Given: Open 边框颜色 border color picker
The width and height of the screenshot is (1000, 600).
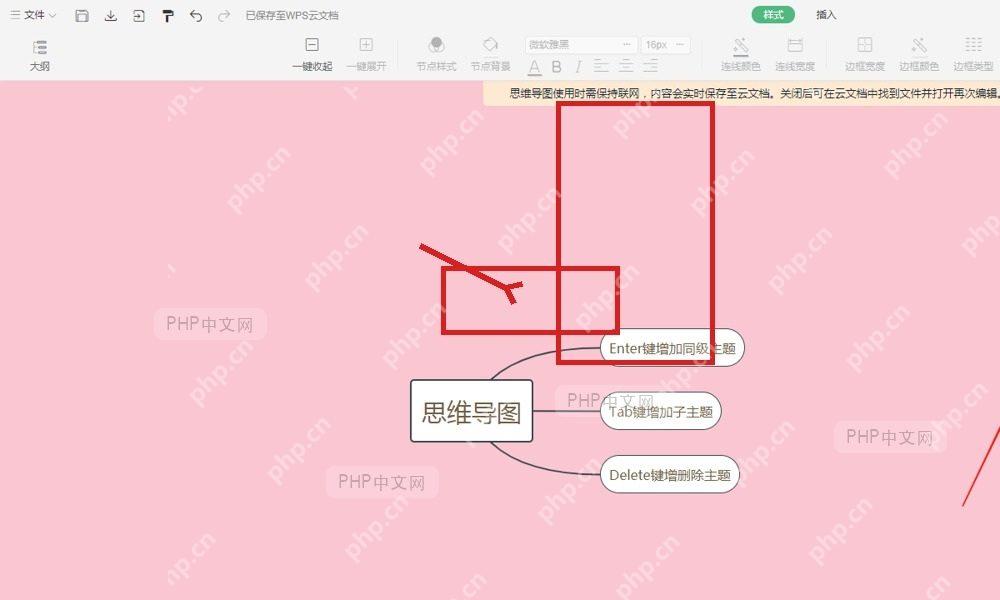Looking at the screenshot, I should click(919, 54).
